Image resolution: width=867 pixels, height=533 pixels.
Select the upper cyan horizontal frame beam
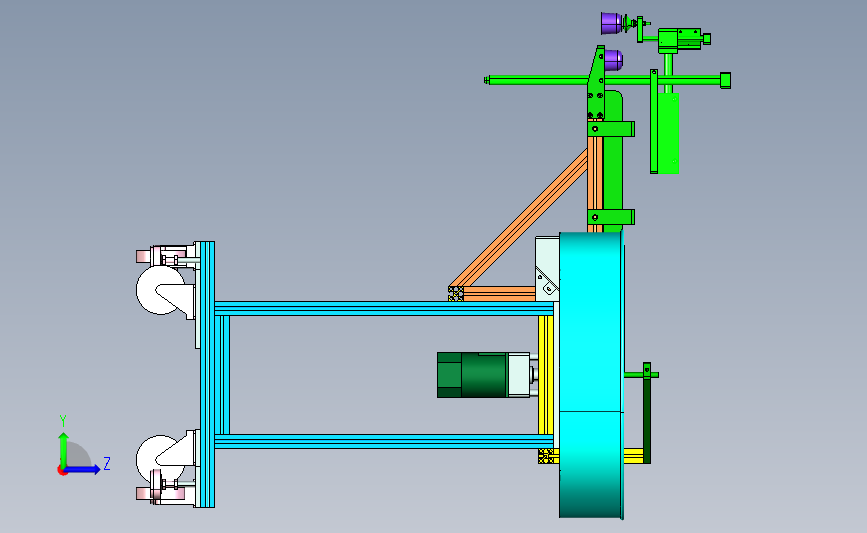coord(384,309)
